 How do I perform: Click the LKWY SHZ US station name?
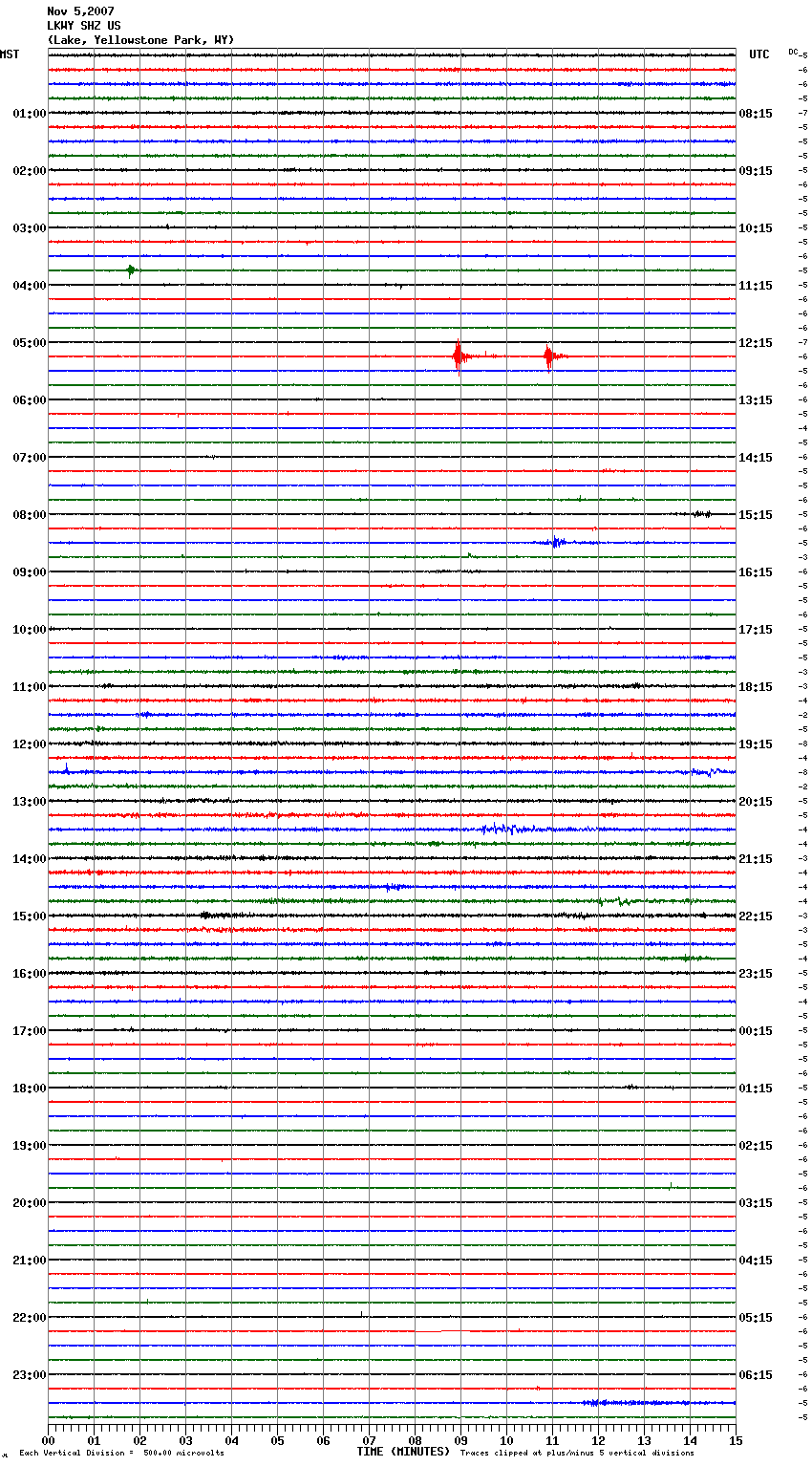[x=84, y=26]
